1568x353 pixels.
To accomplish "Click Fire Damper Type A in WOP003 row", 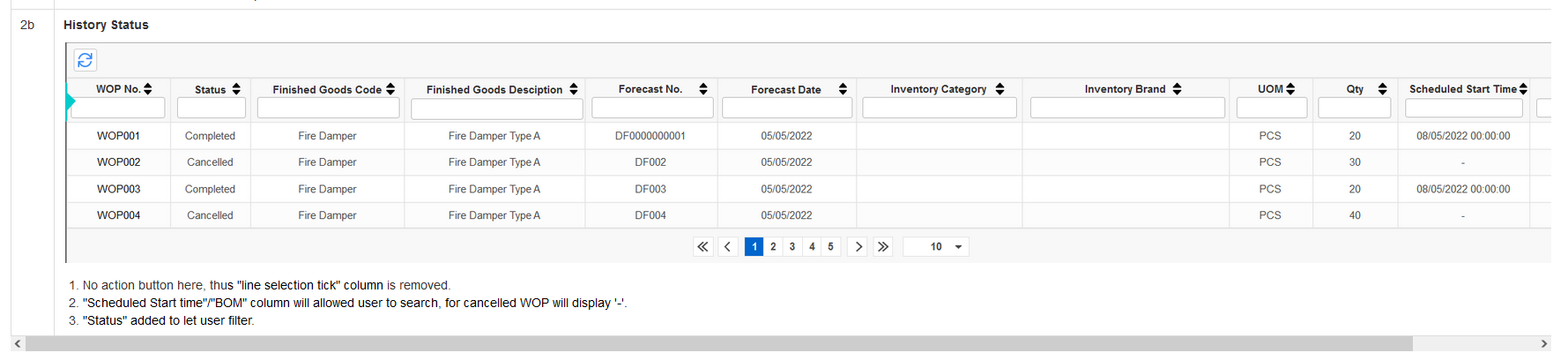I will pyautogui.click(x=494, y=189).
